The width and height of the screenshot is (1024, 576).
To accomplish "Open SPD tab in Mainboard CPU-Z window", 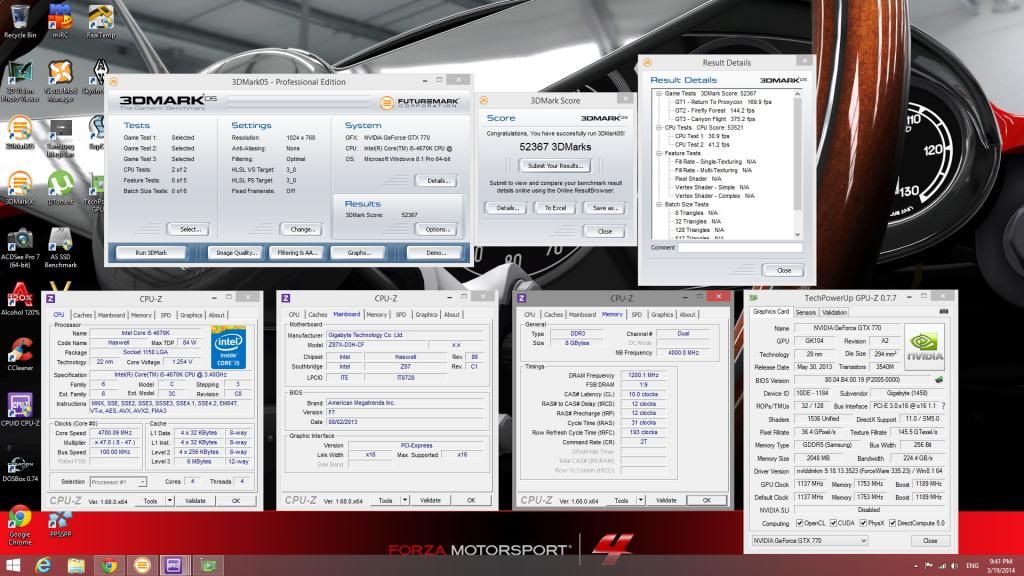I will click(401, 314).
